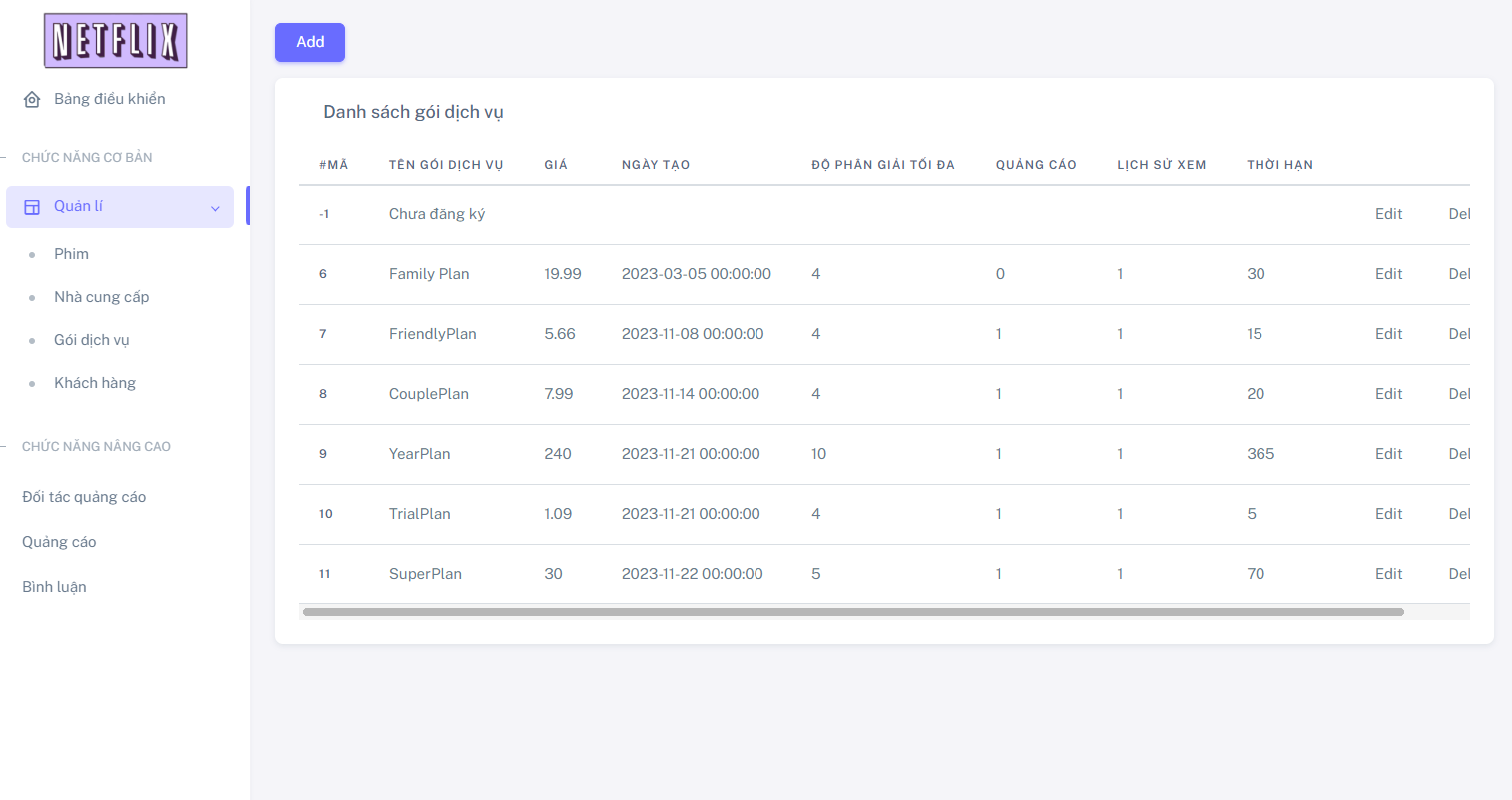Click the NGÀY TẠO column header

click(x=656, y=165)
